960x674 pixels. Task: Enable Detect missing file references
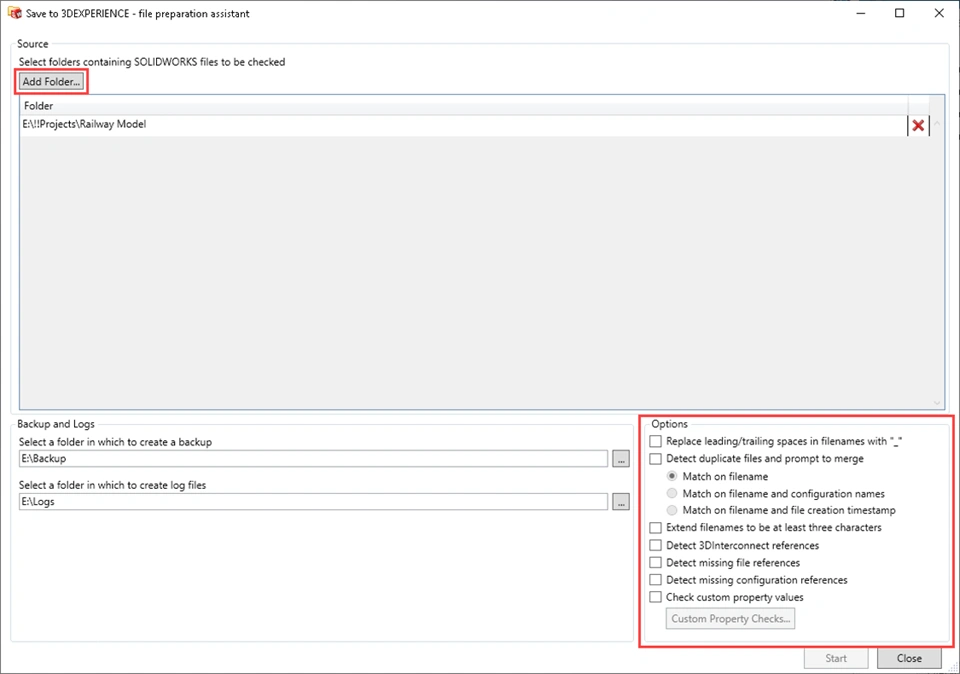coord(656,562)
